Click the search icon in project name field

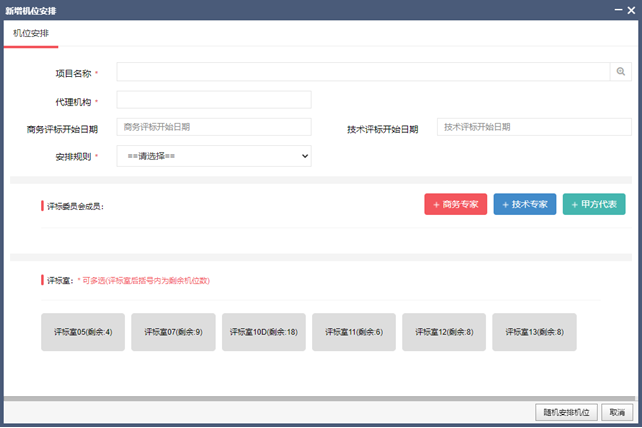point(620,72)
